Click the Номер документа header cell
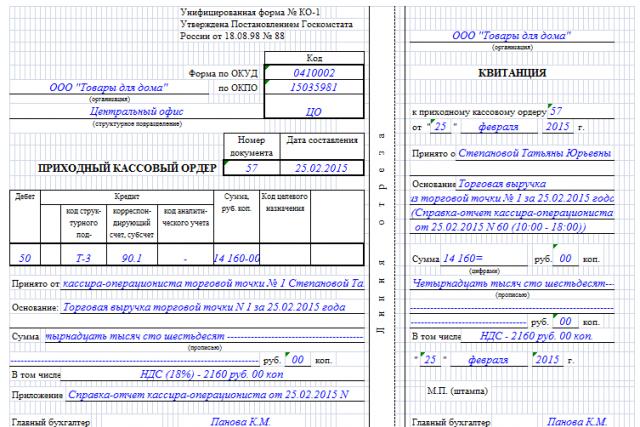The height and width of the screenshot is (427, 640). (x=251, y=146)
